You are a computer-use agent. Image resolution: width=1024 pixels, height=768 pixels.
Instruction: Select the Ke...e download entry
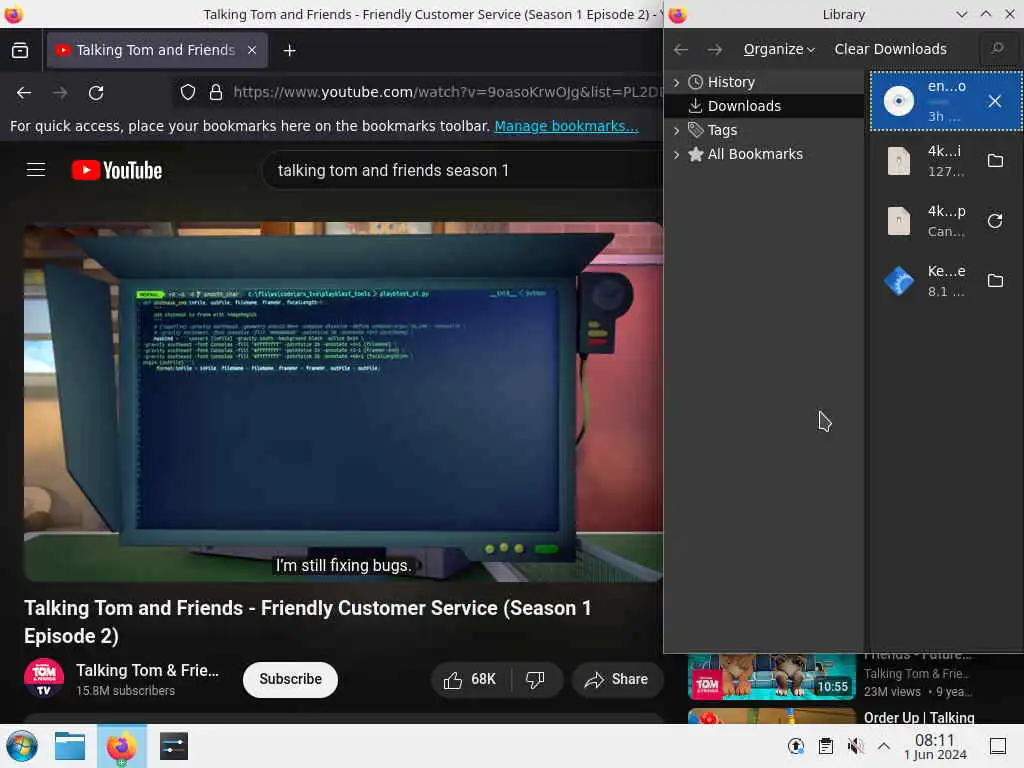click(x=946, y=281)
